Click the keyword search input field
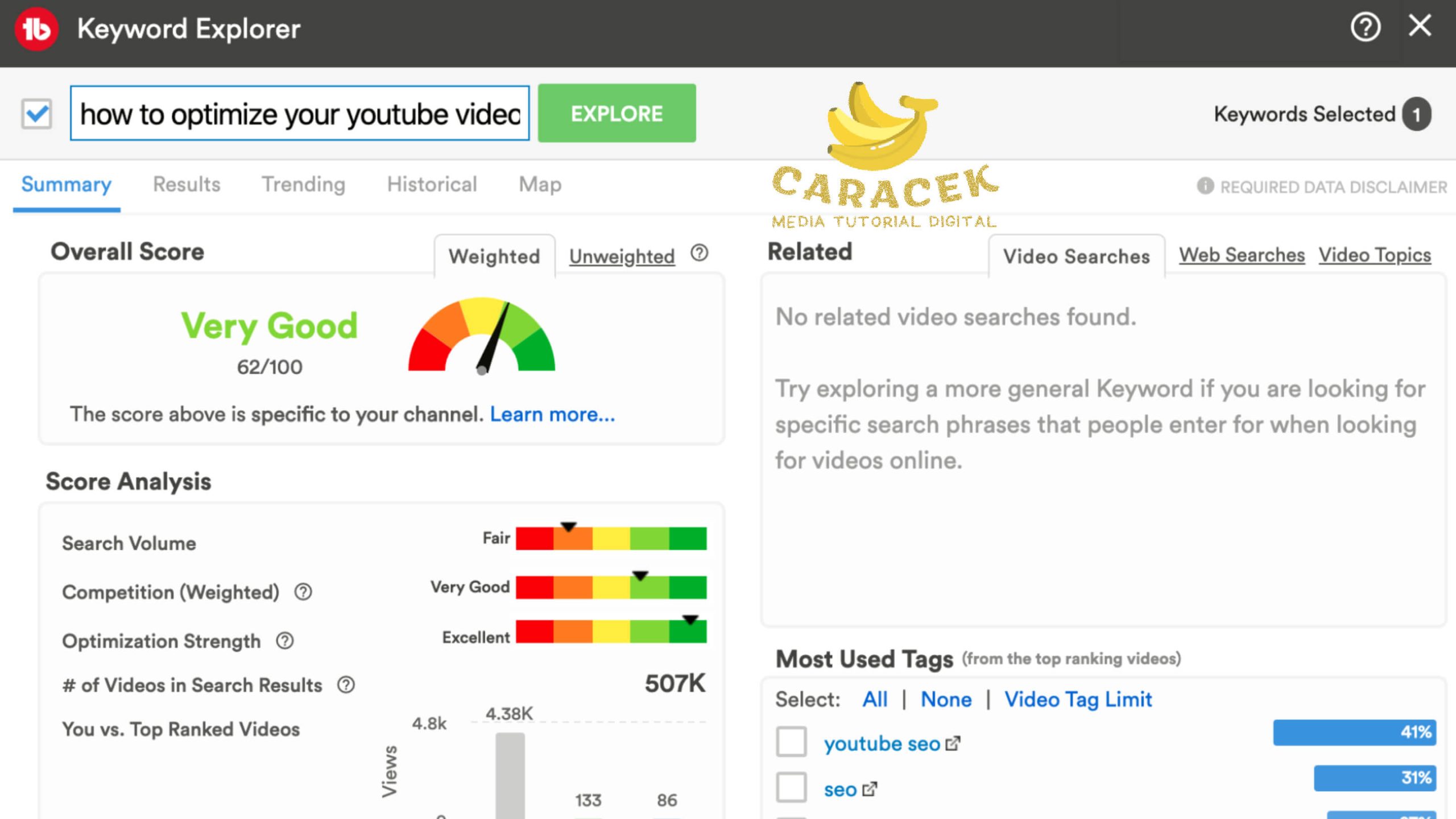 (x=300, y=113)
